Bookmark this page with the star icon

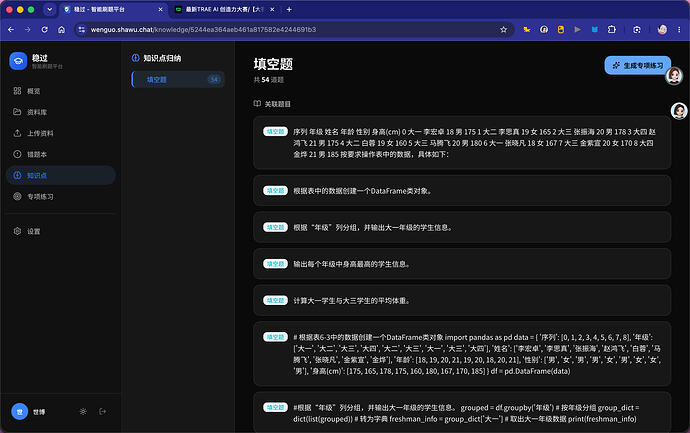(x=503, y=29)
